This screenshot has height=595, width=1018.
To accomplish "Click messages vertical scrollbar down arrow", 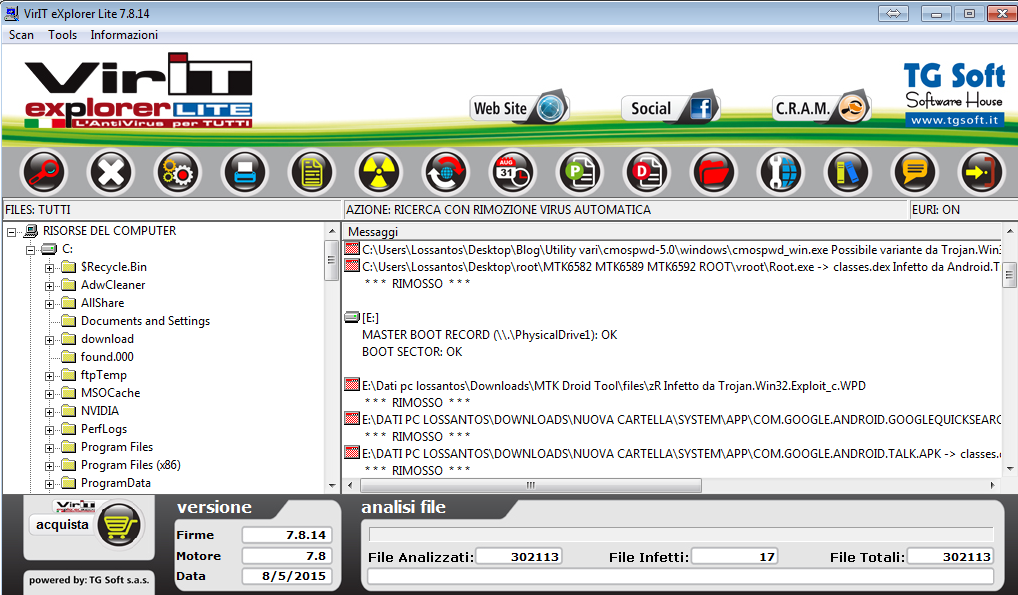I will coord(1010,468).
